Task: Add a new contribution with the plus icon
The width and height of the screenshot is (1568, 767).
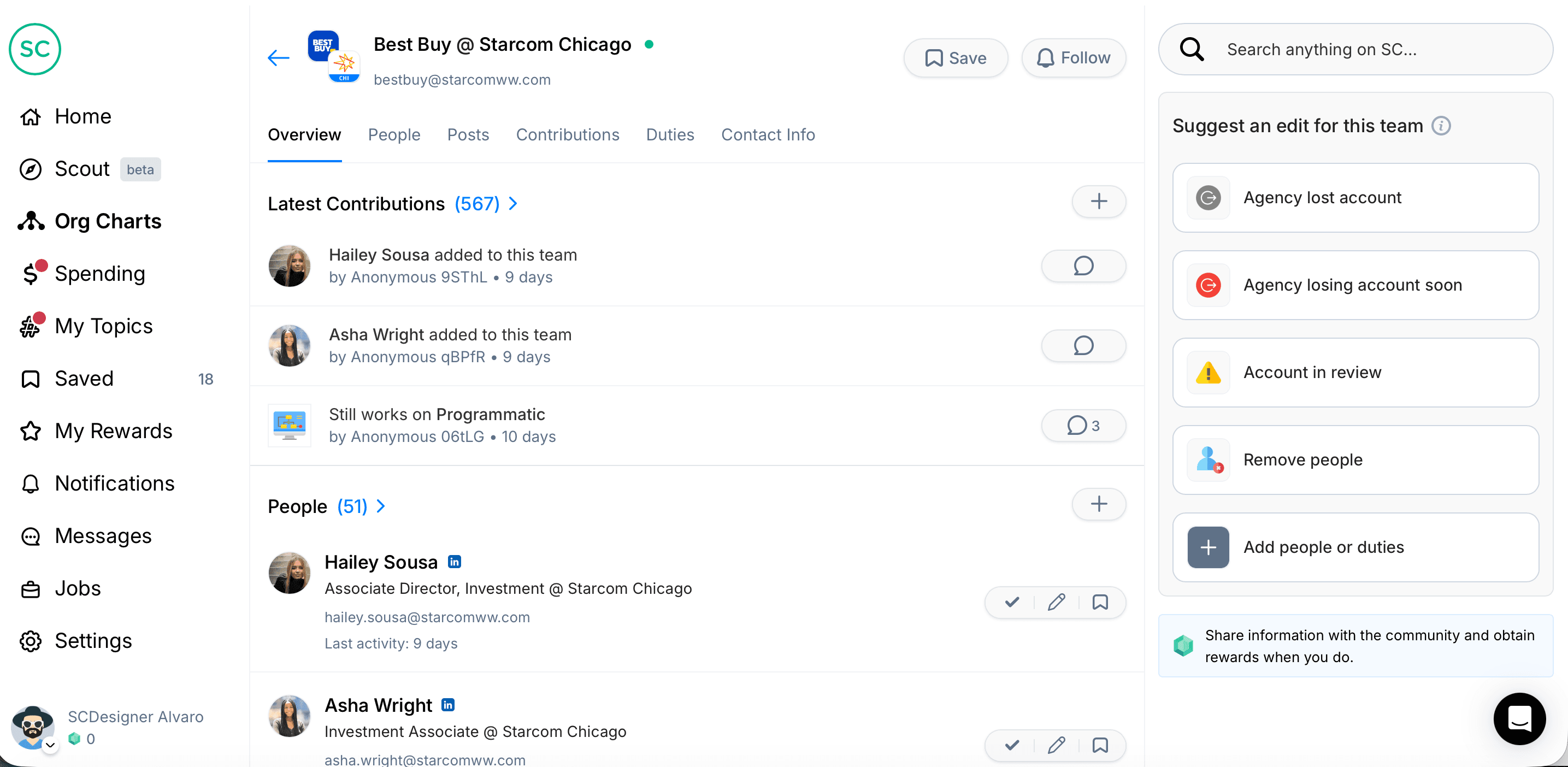Action: pos(1099,201)
